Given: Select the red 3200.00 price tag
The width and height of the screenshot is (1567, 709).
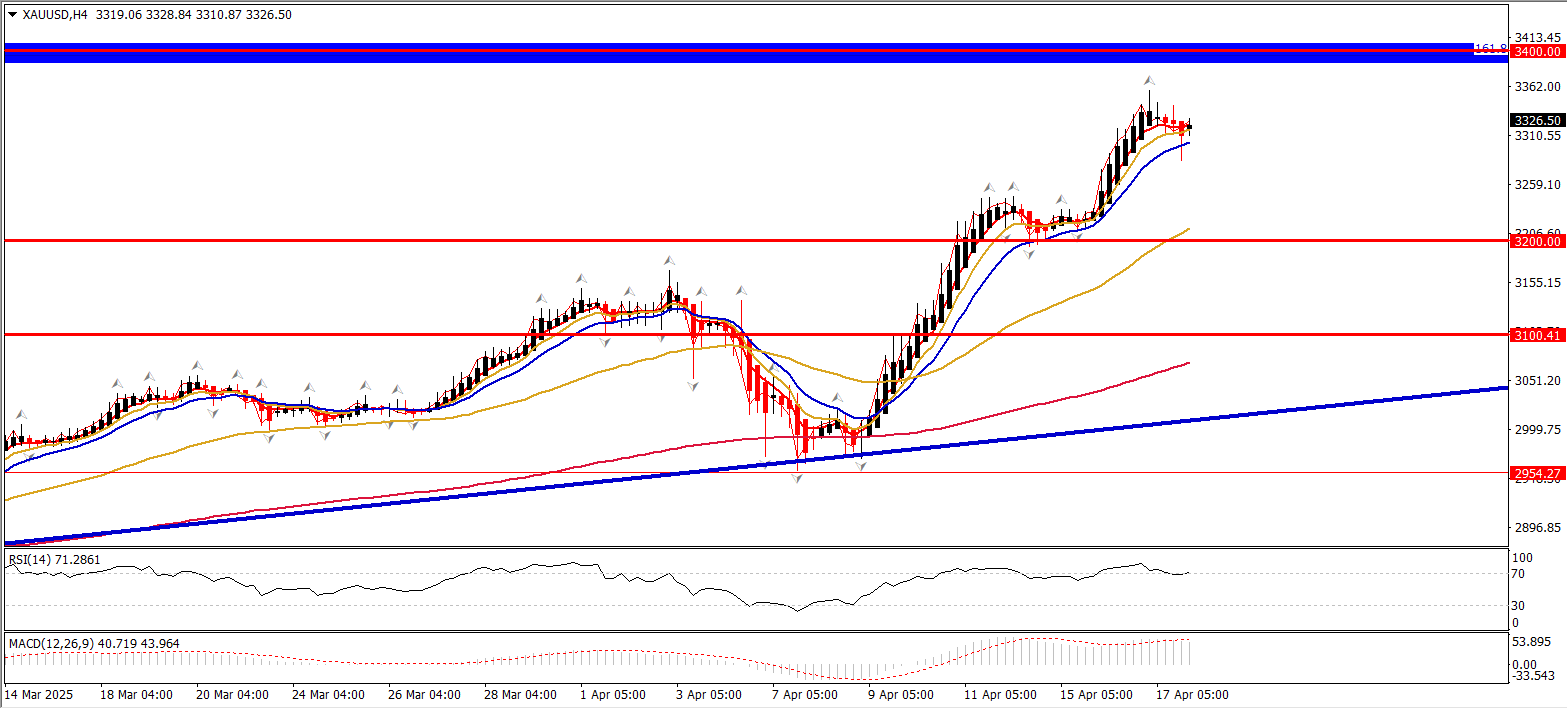Looking at the screenshot, I should click(1536, 241).
